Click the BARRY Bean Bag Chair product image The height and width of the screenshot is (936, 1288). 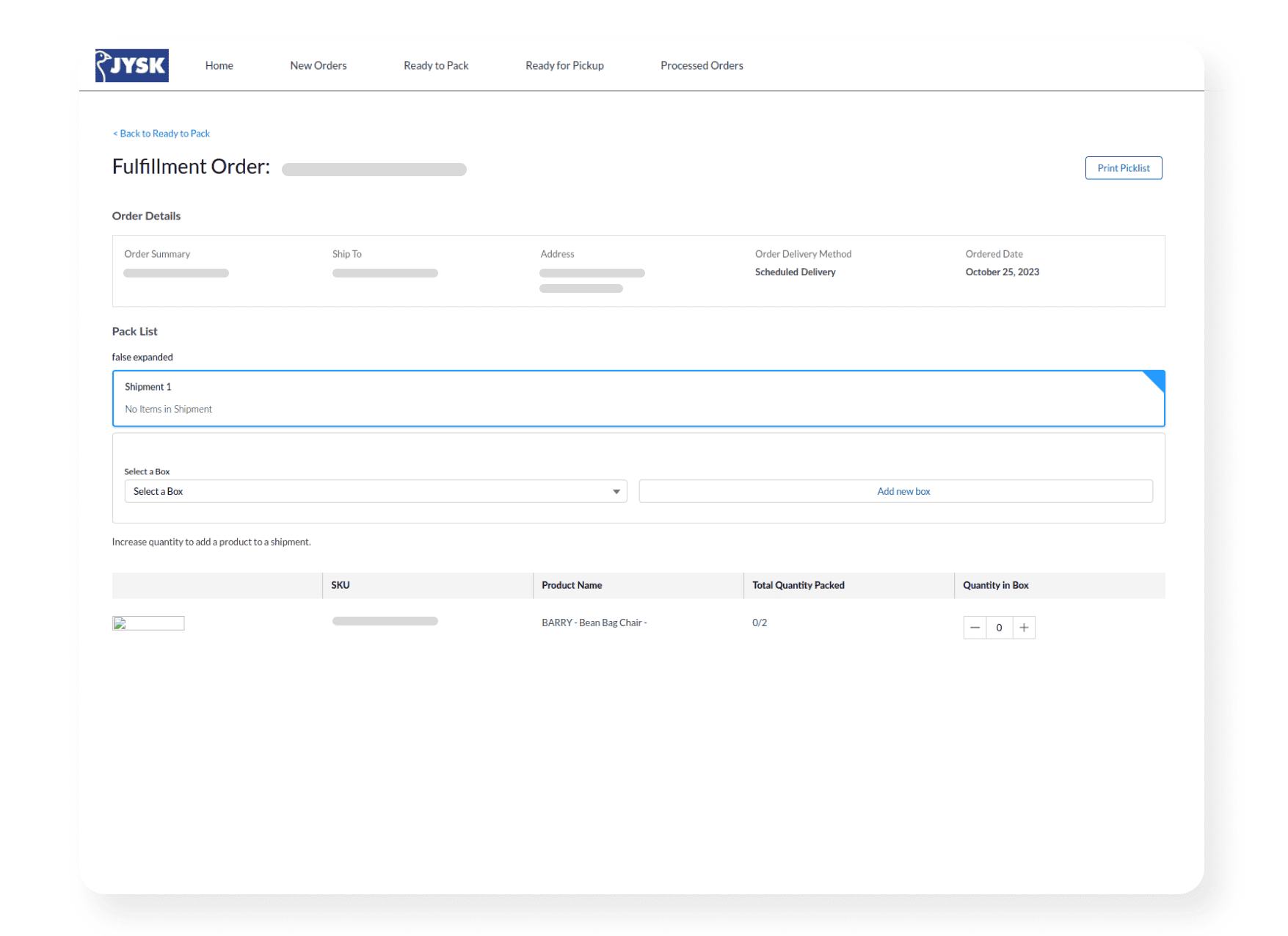click(148, 623)
